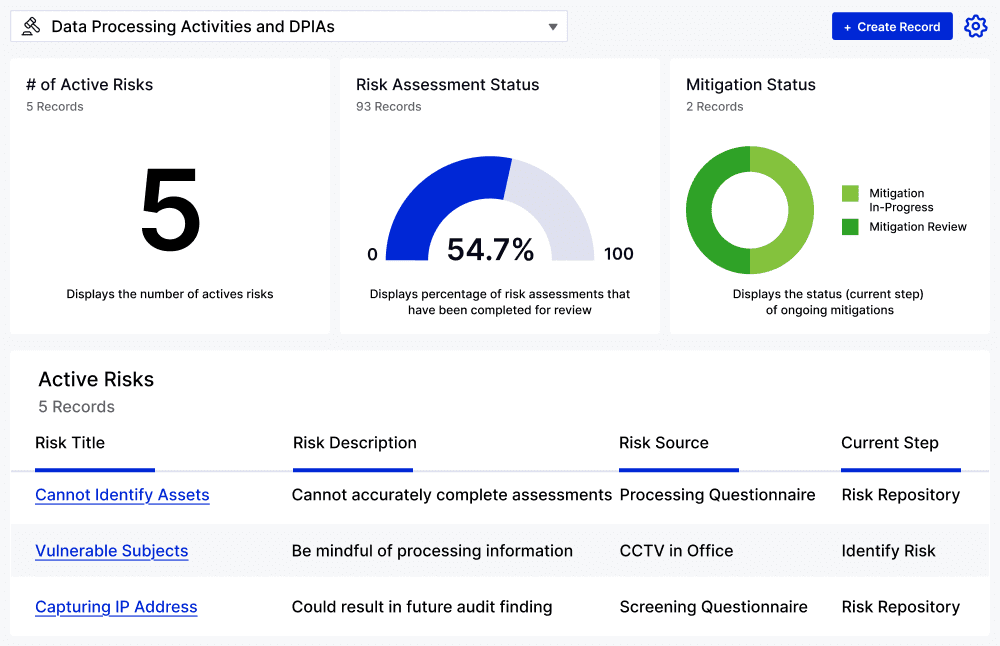Select the Current Step column header
Image resolution: width=1000 pixels, height=646 pixels.
pyautogui.click(x=889, y=443)
